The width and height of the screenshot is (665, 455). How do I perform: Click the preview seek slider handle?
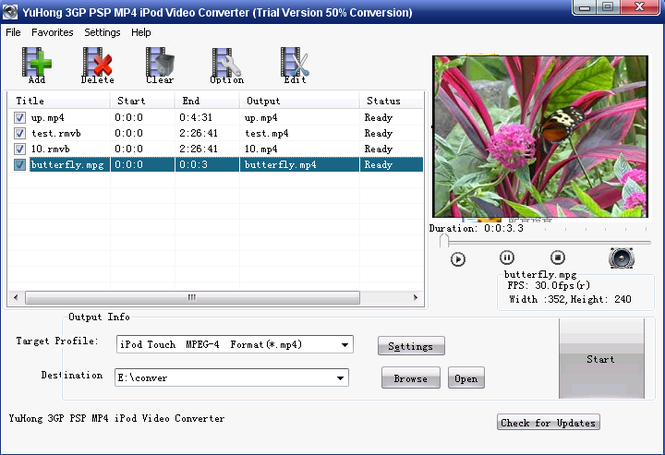coord(444,241)
